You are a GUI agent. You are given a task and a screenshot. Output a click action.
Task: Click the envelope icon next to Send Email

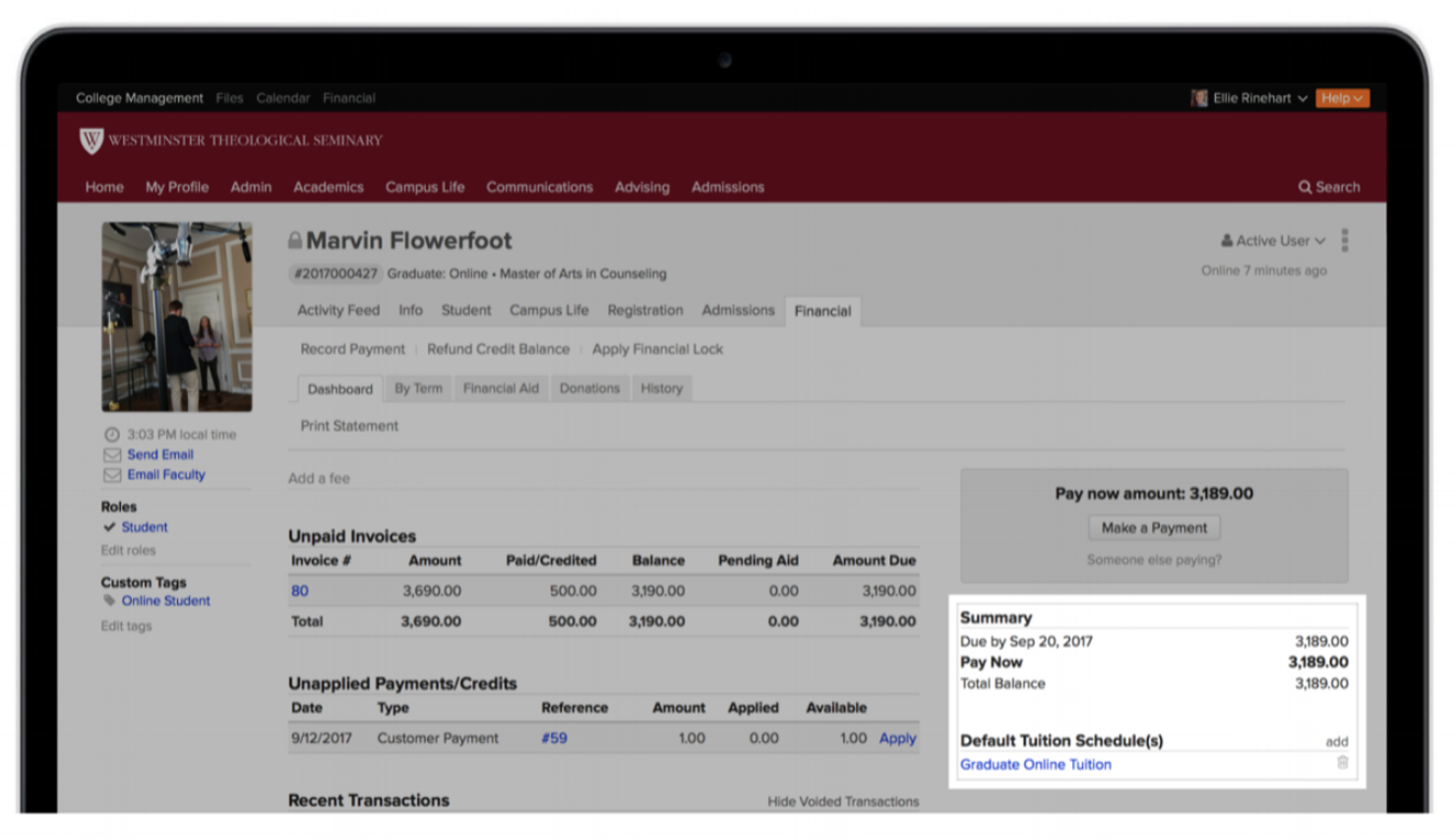112,454
